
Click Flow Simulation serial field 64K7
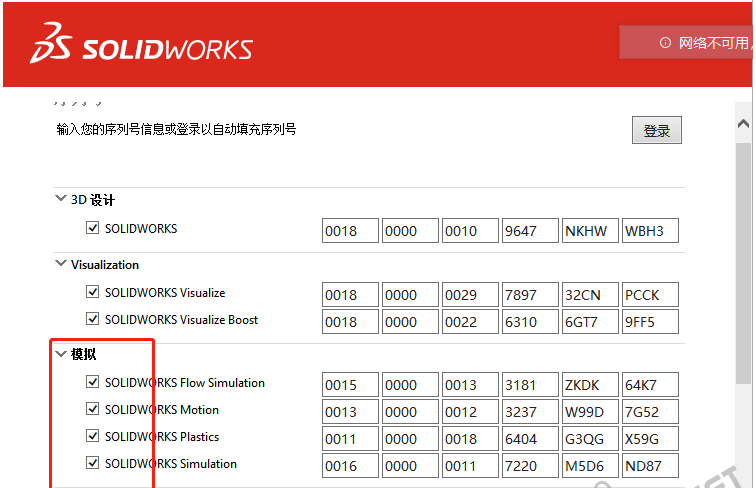coord(650,384)
